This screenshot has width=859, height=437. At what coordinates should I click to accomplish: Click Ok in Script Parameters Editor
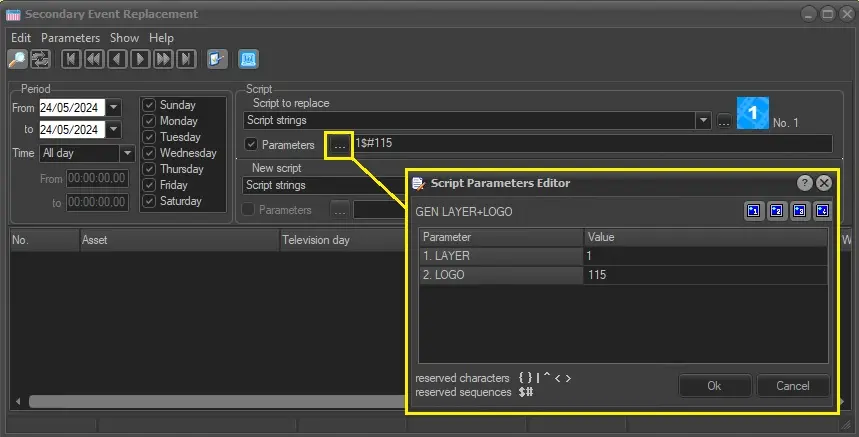pos(714,386)
